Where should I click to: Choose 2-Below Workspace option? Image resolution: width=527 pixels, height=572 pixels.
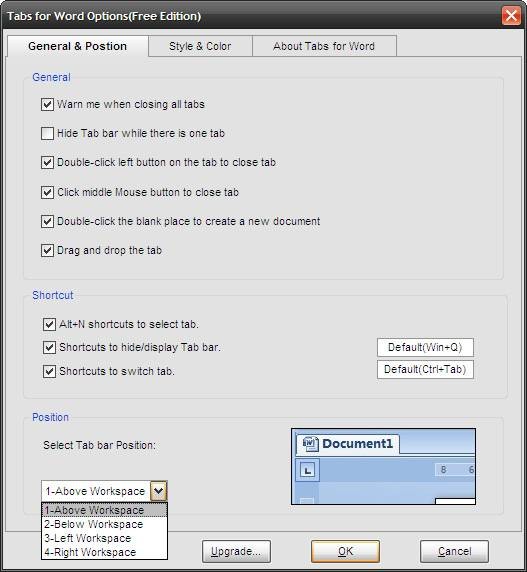click(104, 524)
